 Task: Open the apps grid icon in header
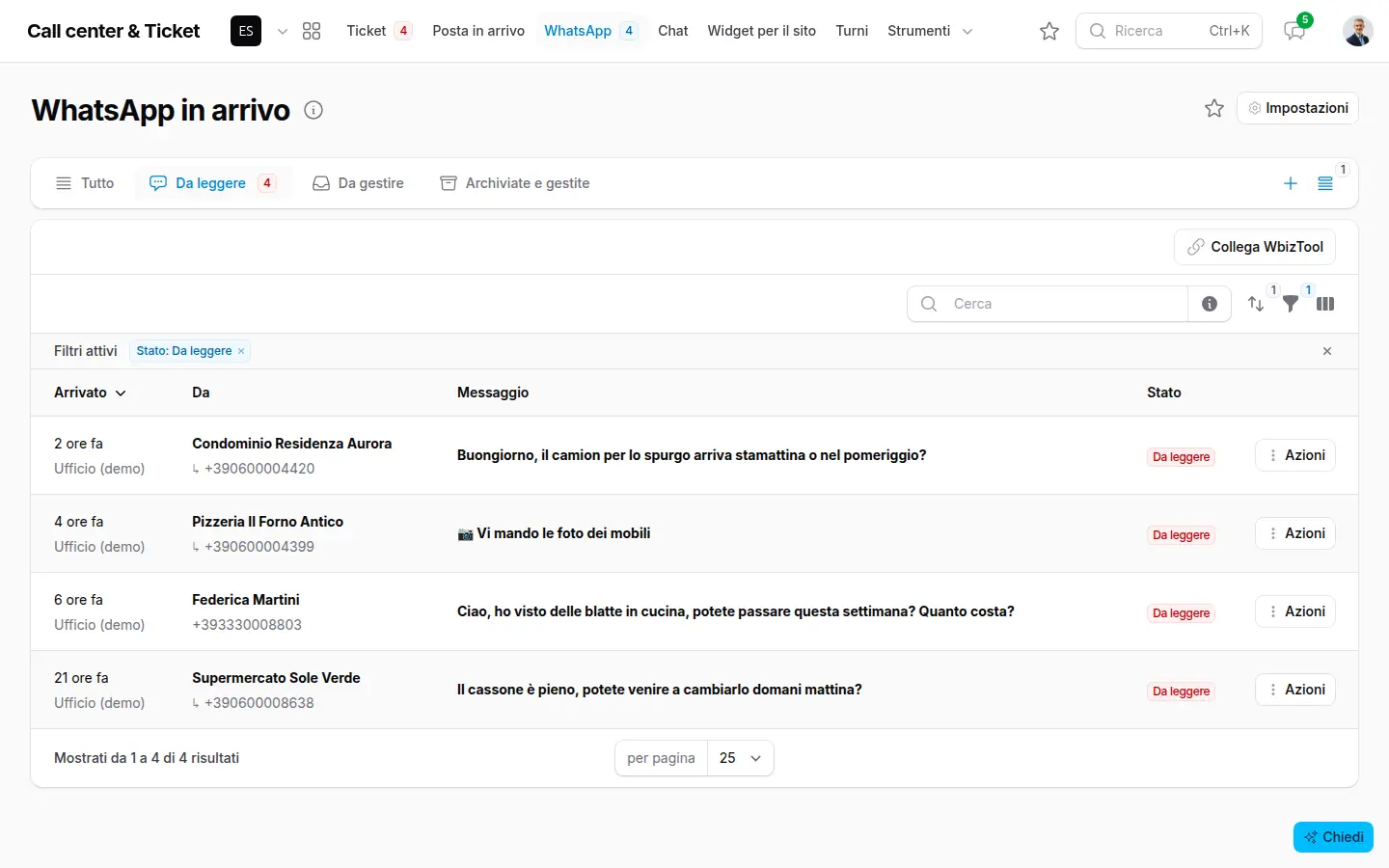(311, 31)
